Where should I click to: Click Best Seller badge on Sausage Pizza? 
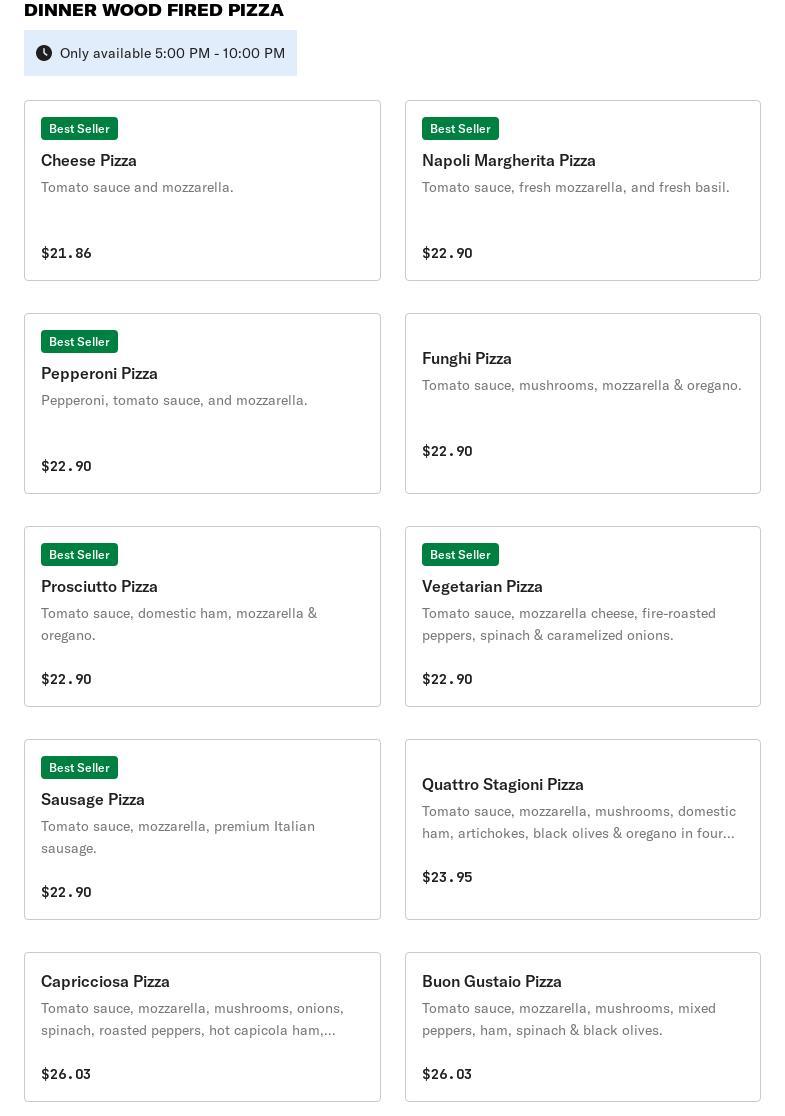(x=79, y=768)
